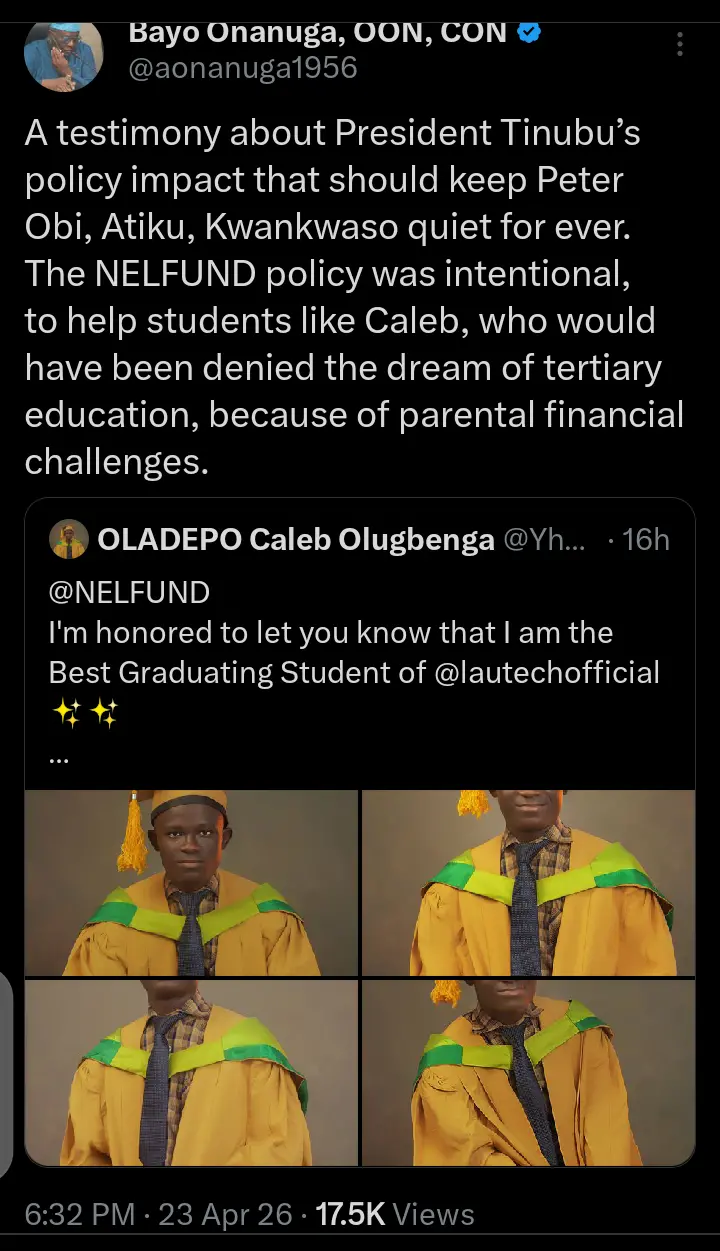Open the Bayo Onanuga, OON, CON display name
The image size is (720, 1251).
(x=318, y=31)
